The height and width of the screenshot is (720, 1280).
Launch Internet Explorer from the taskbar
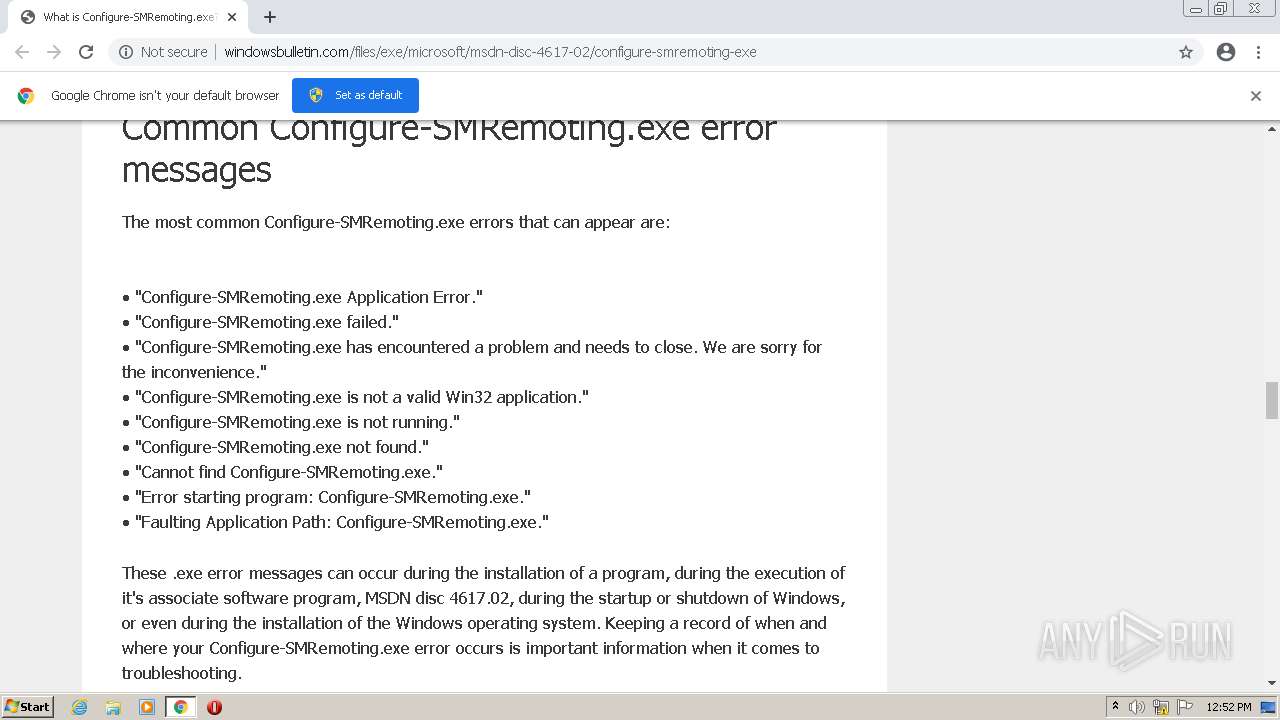(x=80, y=707)
